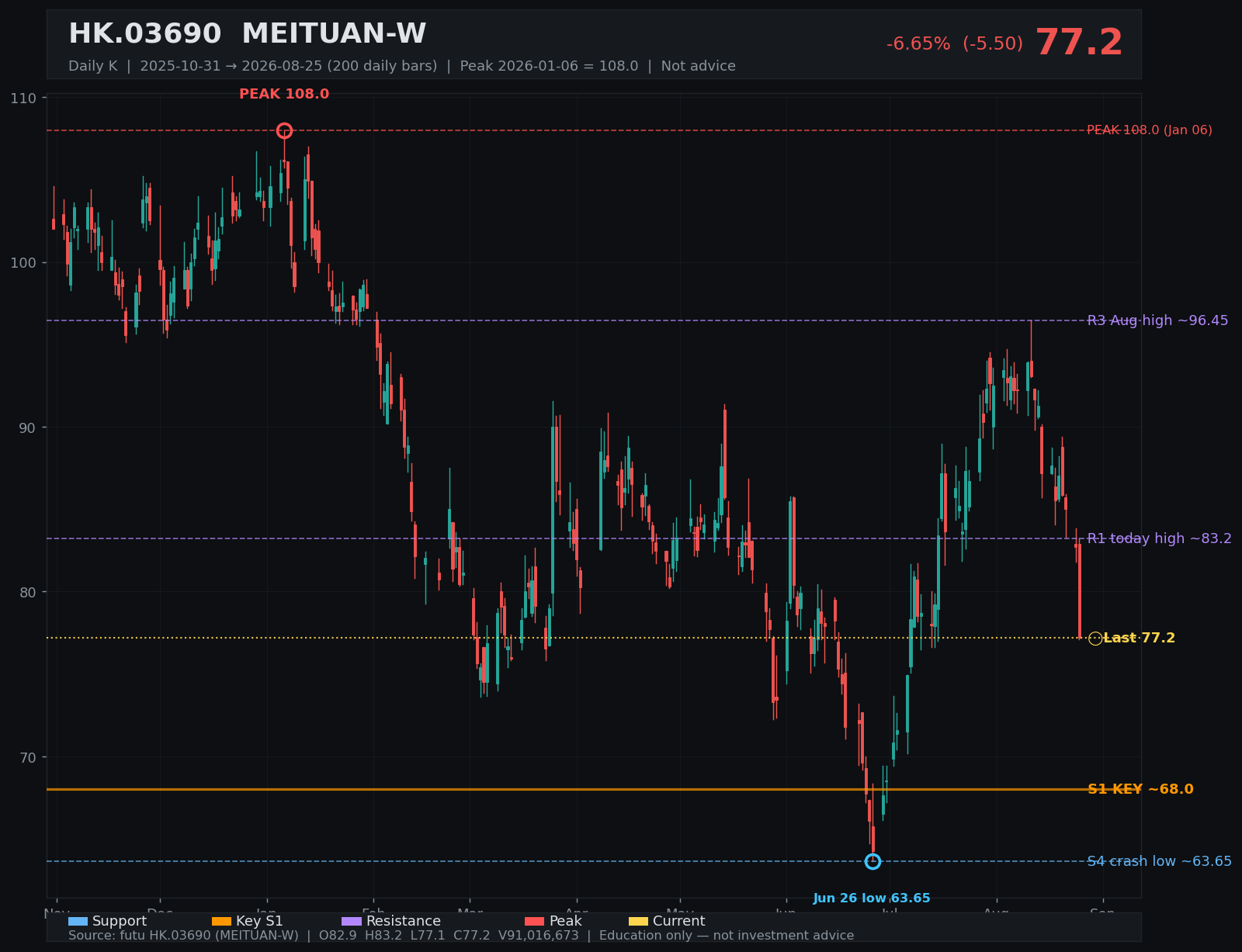This screenshot has height=952, width=1242.
Task: Click the Source futu footer text
Action: [461, 936]
